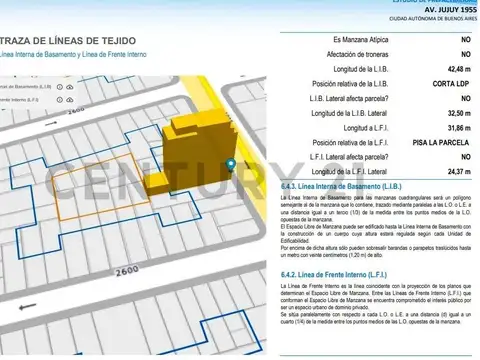Click the 'TRAZA DE LÍNEAS DE TEJIDO' title

click(68, 41)
